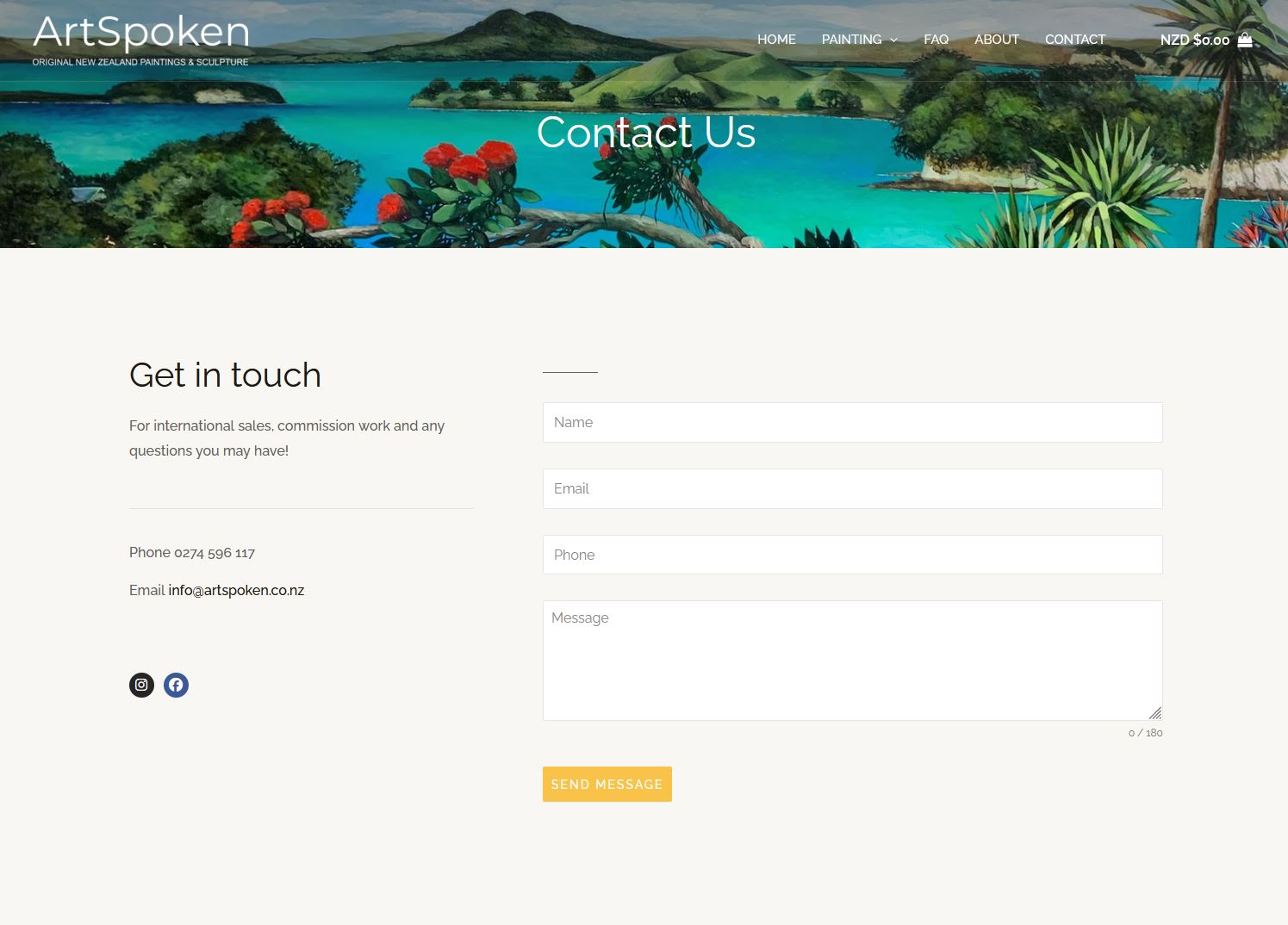Click the phone number 0274 596 117
Viewport: 1288px width, 925px height.
click(x=215, y=553)
